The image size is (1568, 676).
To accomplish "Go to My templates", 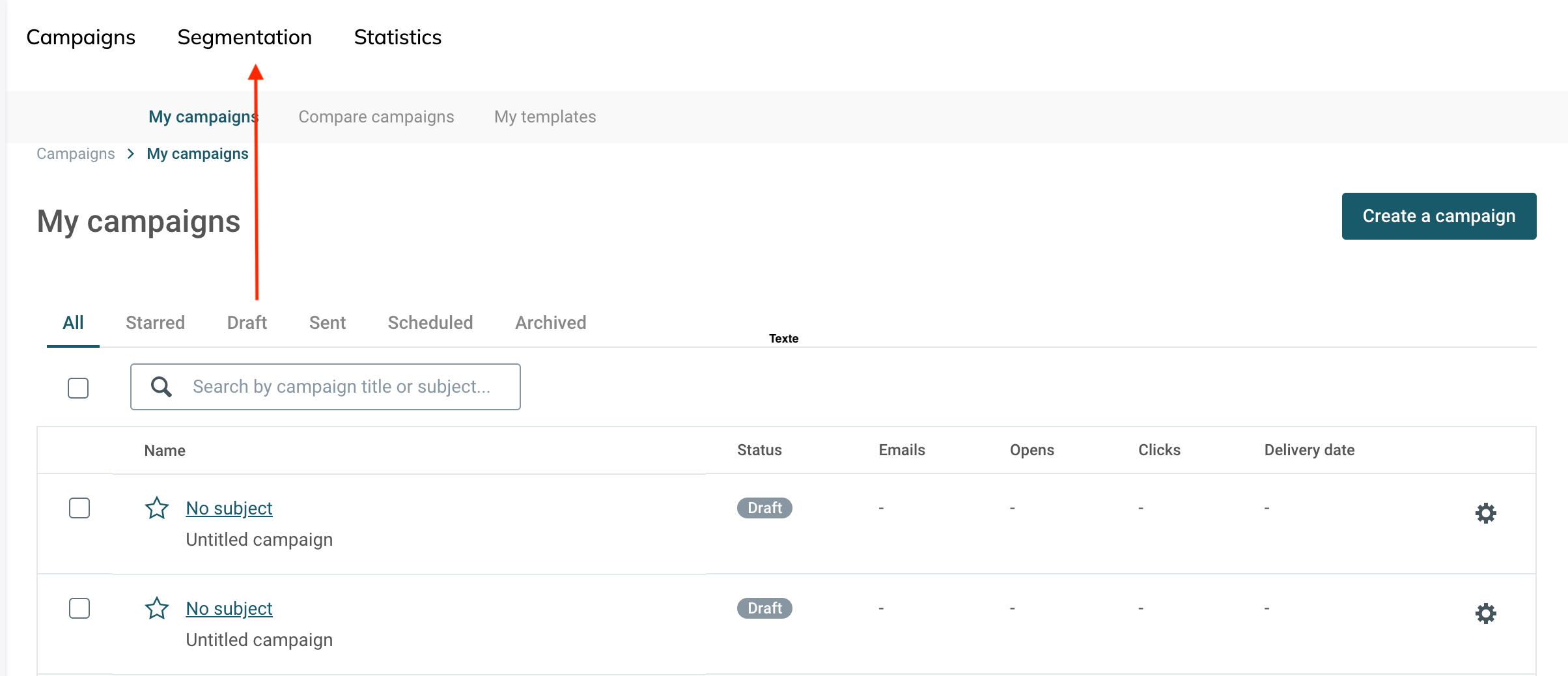I will 545,117.
